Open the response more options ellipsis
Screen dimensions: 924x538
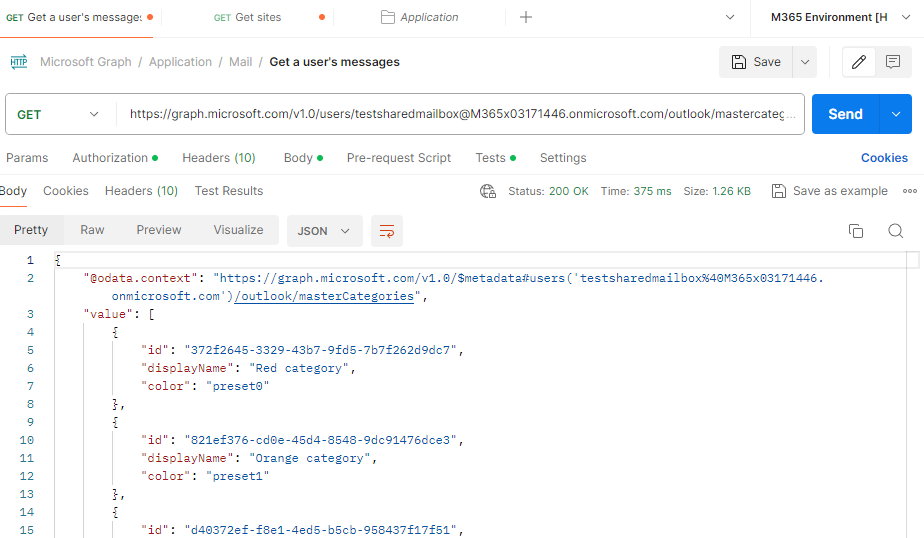(x=910, y=191)
